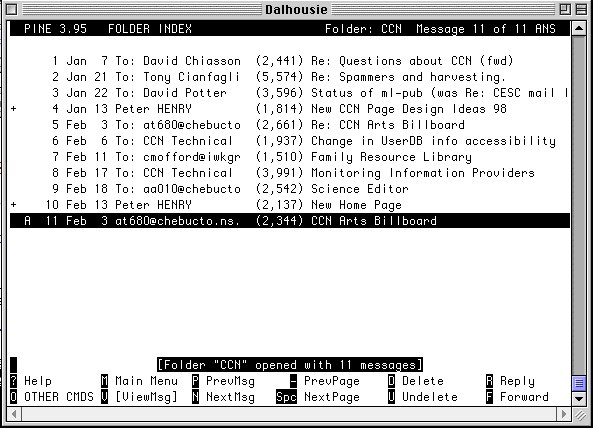The height and width of the screenshot is (428, 593).
Task: Click vertical scrollbar up arrow
Action: [x=579, y=28]
